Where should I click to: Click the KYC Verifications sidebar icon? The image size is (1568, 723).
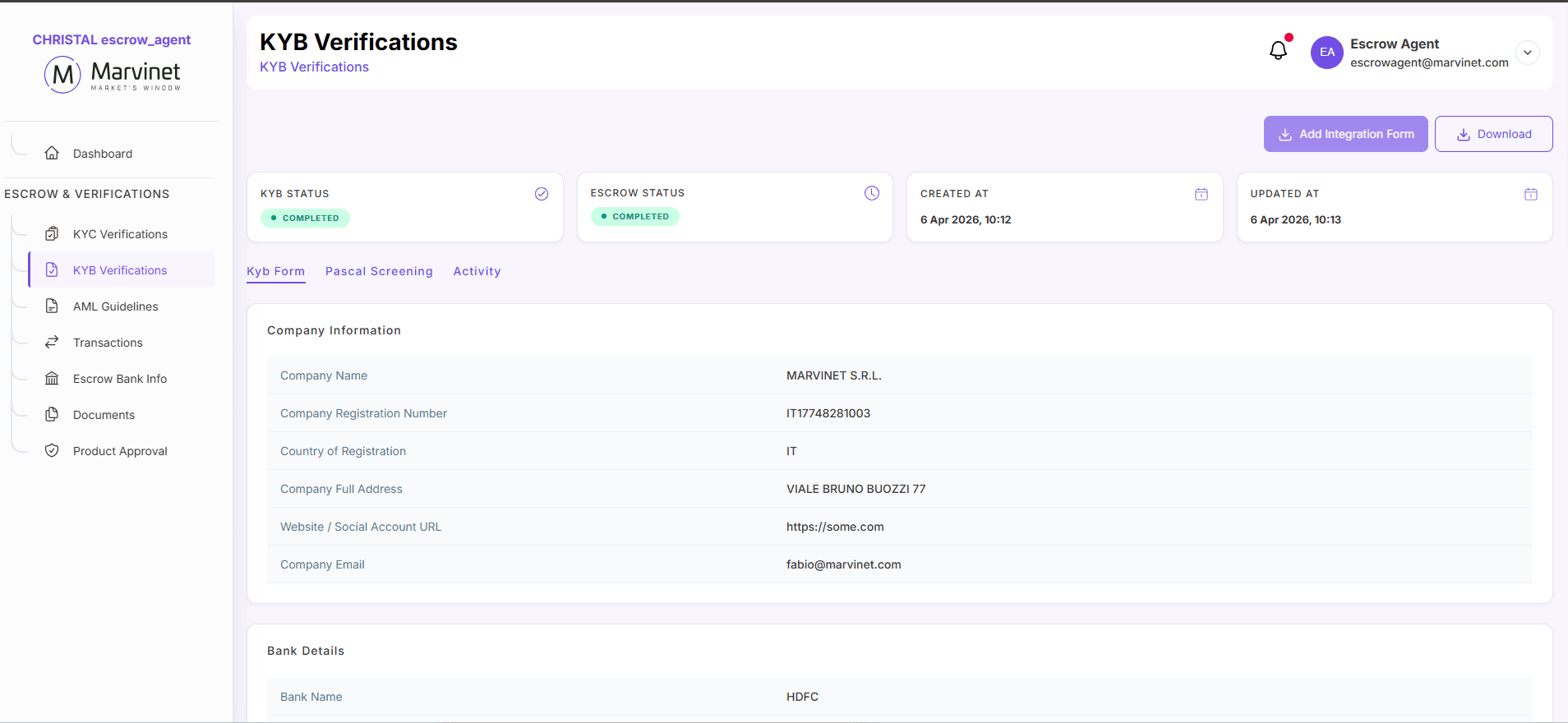(52, 234)
